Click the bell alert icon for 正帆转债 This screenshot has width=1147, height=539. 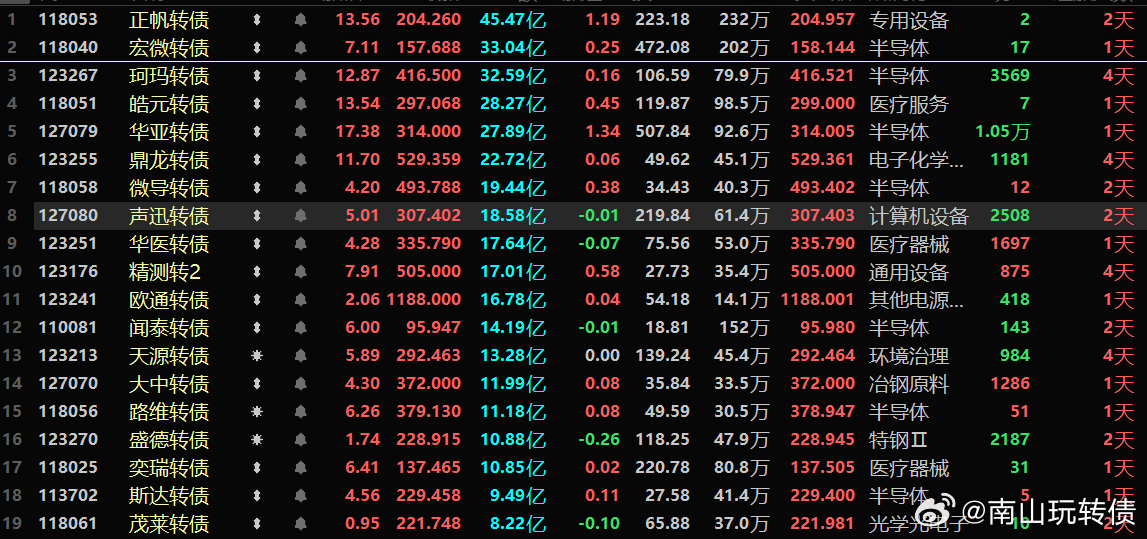pyautogui.click(x=300, y=20)
